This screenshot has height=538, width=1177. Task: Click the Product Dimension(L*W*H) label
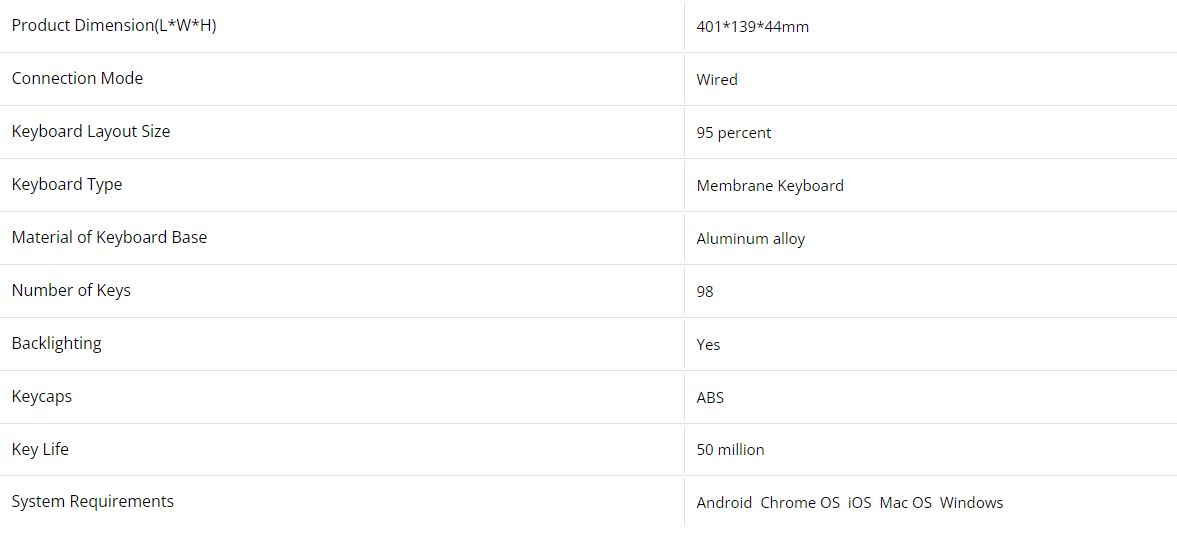pyautogui.click(x=114, y=26)
